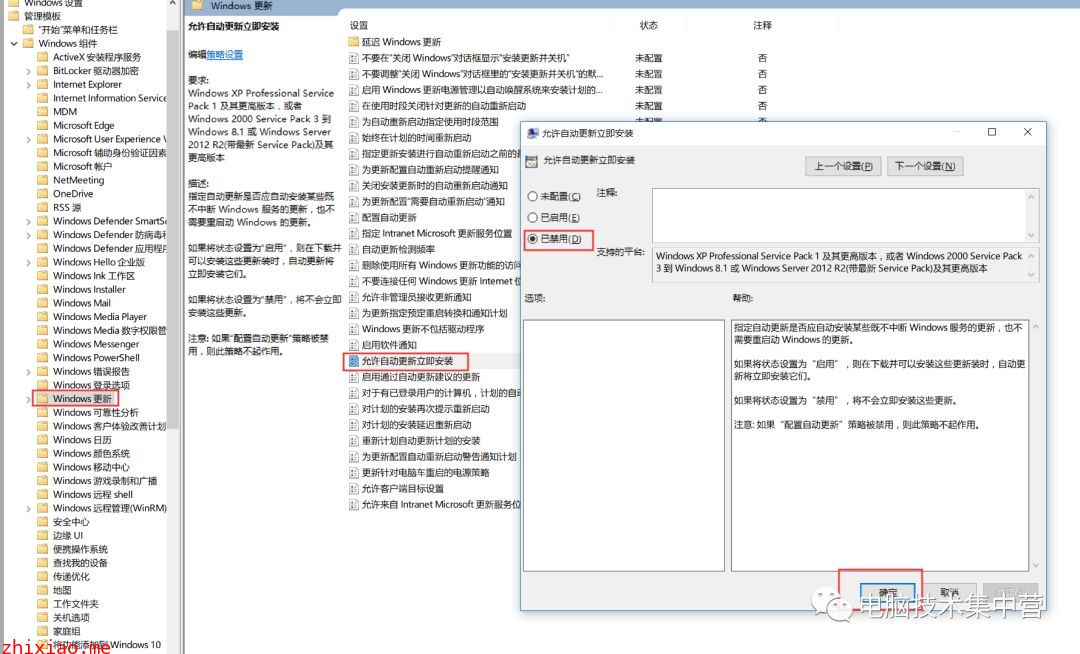Viewport: 1080px width, 654px height.
Task: Expand the Internet Explorer tree node
Action: click(28, 85)
